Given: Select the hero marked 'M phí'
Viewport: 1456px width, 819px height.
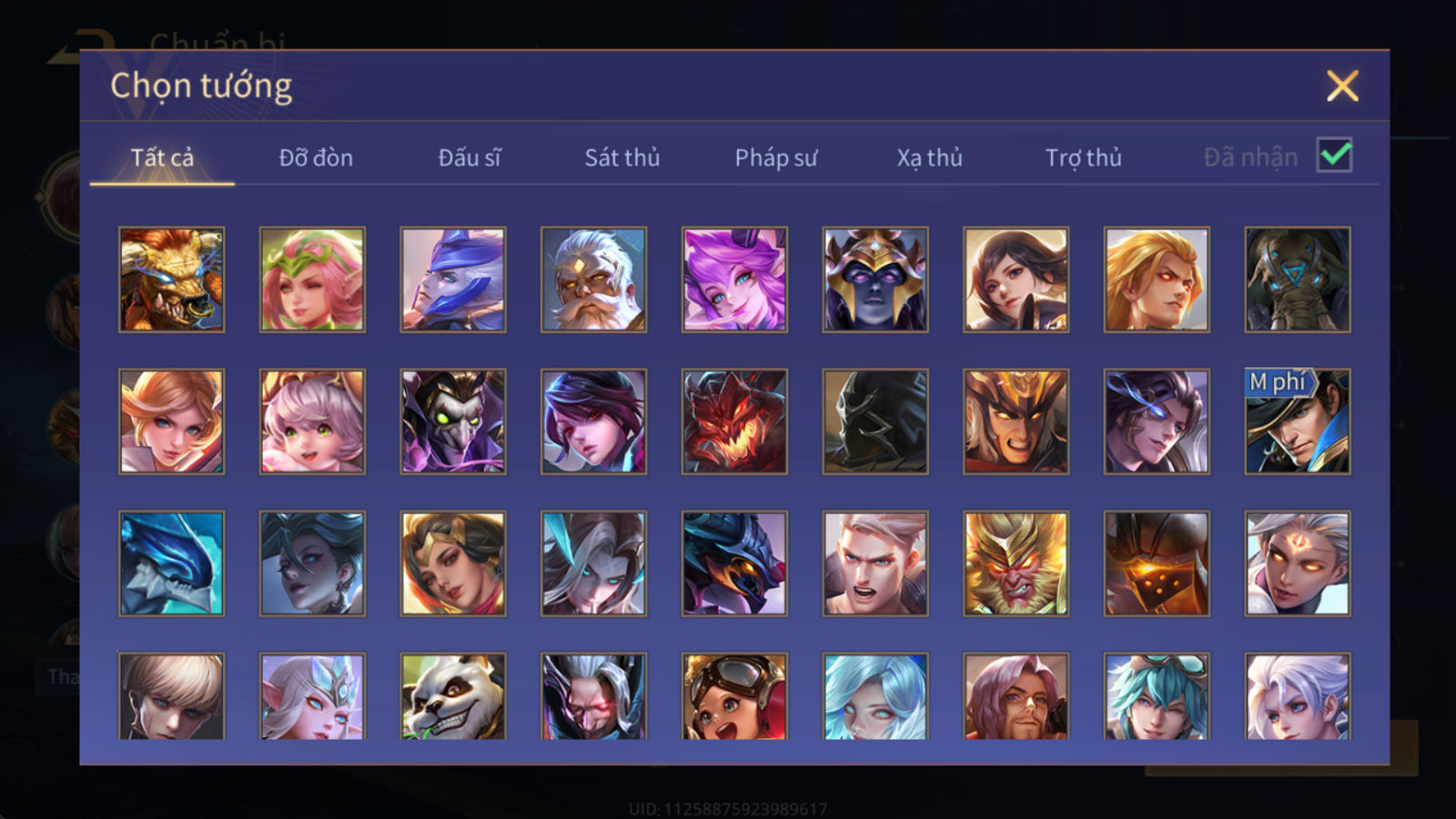Looking at the screenshot, I should coord(1298,421).
